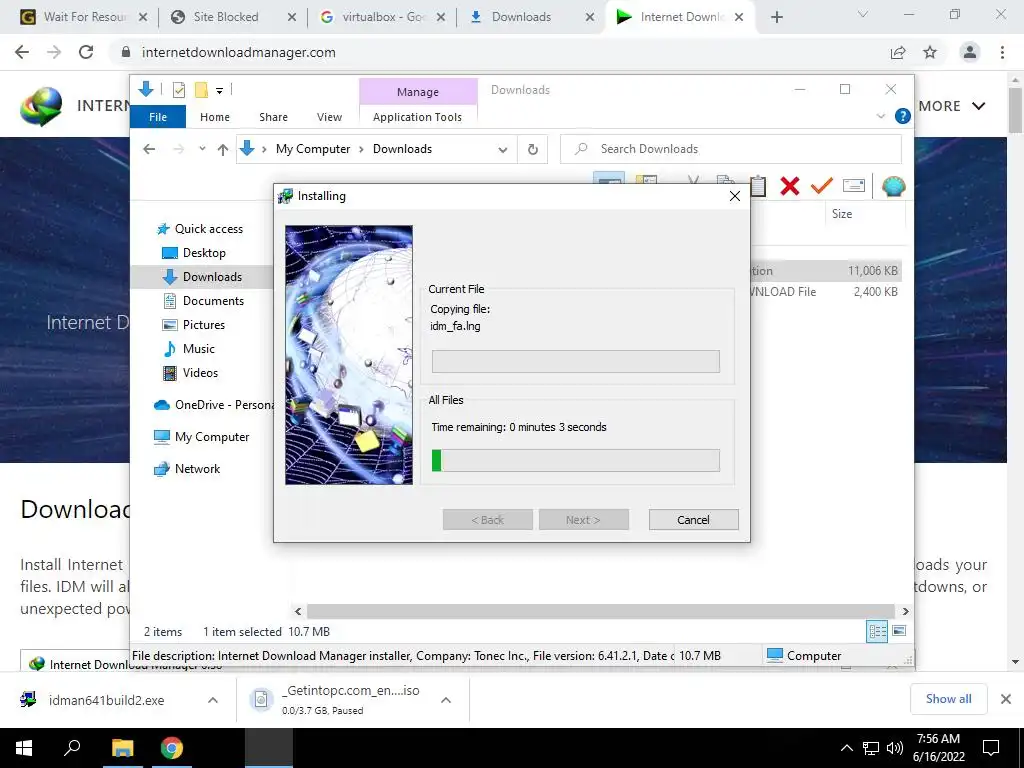Click the share icon in Chrome address bar
Screen dimensions: 1024x768
[x=898, y=52]
